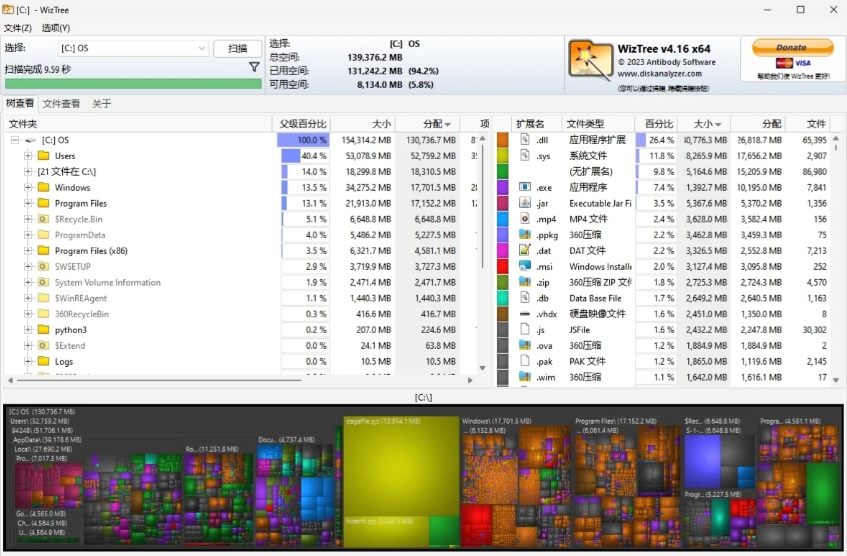Switch to the 文件查看 tab
Viewport: 847px width, 556px height.
coord(61,103)
